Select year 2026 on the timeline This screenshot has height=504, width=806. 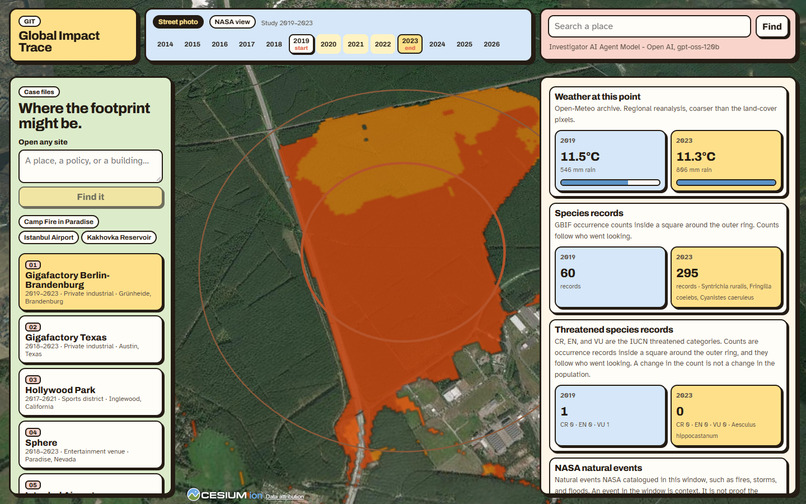click(492, 44)
